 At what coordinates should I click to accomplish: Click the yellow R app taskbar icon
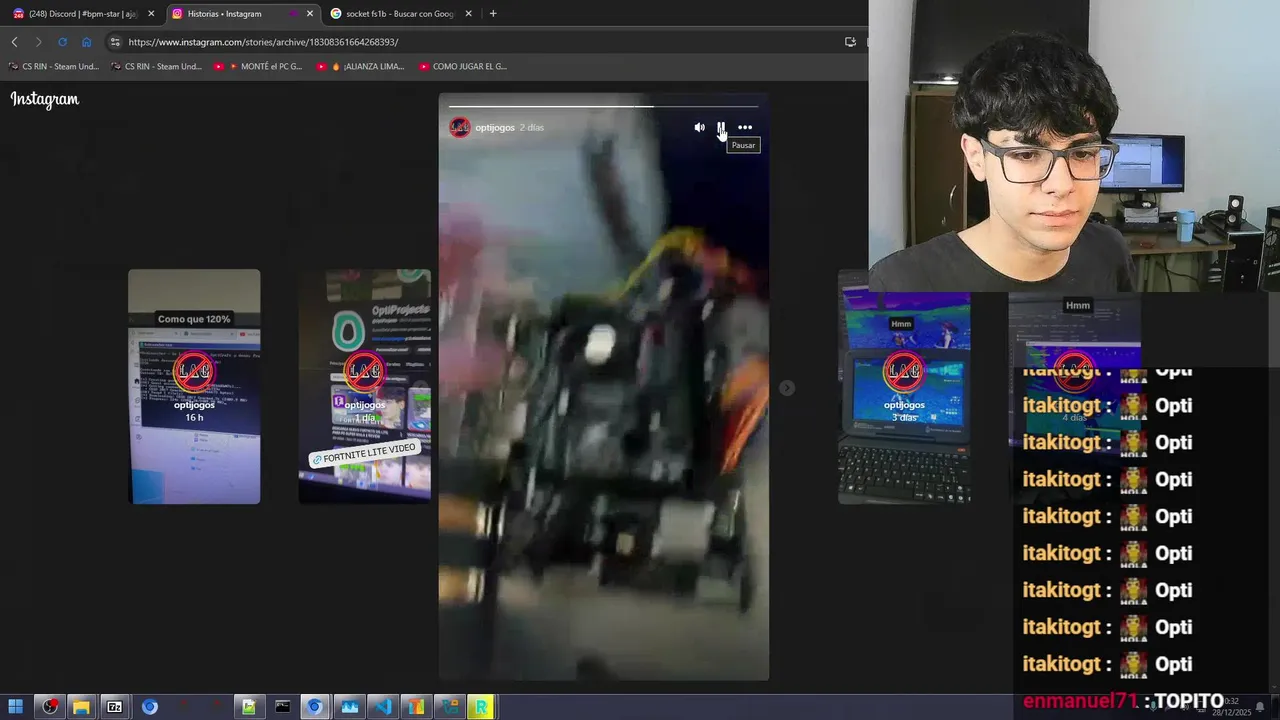point(482,707)
